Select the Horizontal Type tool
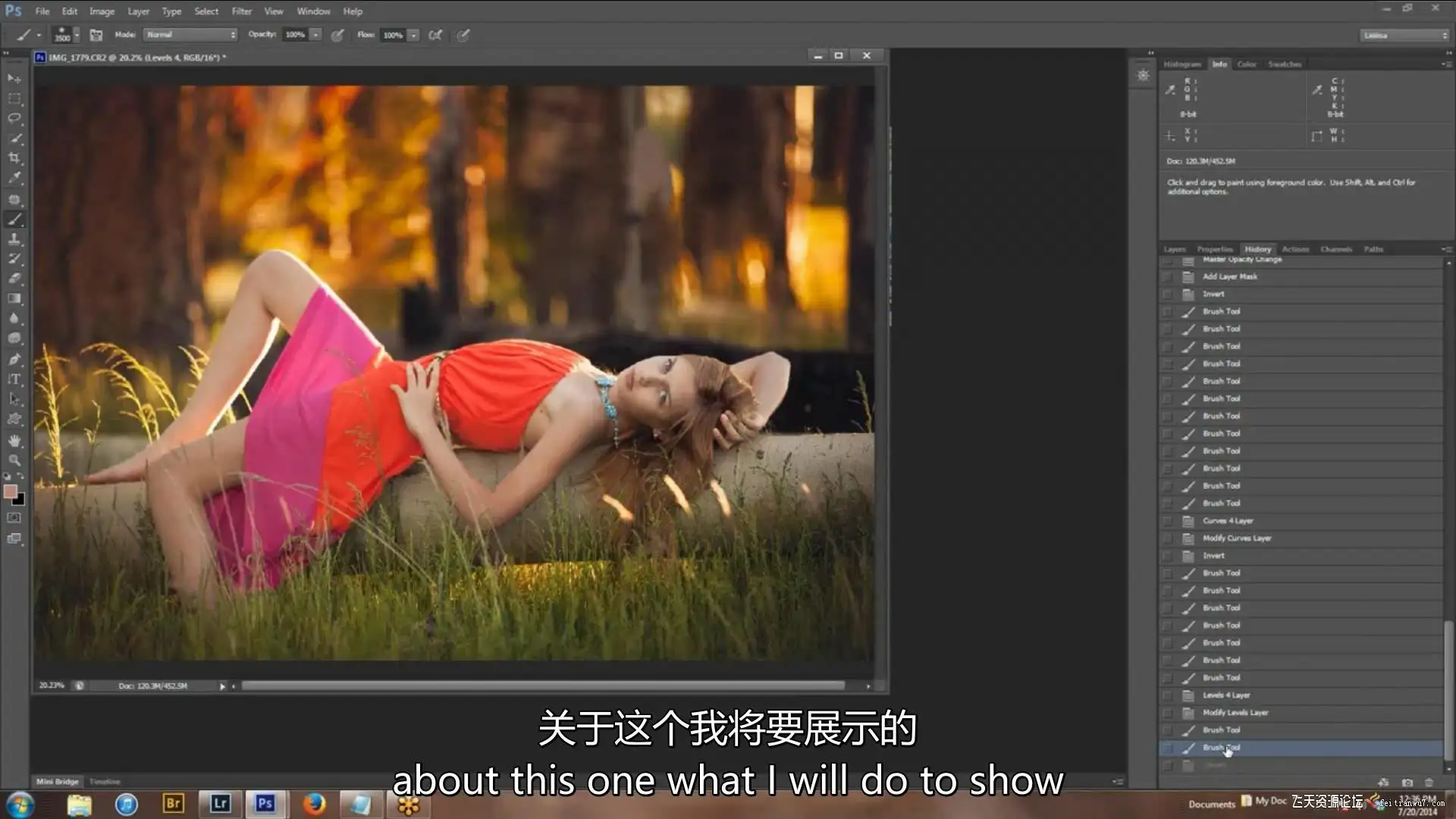Image resolution: width=1456 pixels, height=819 pixels. pos(14,379)
